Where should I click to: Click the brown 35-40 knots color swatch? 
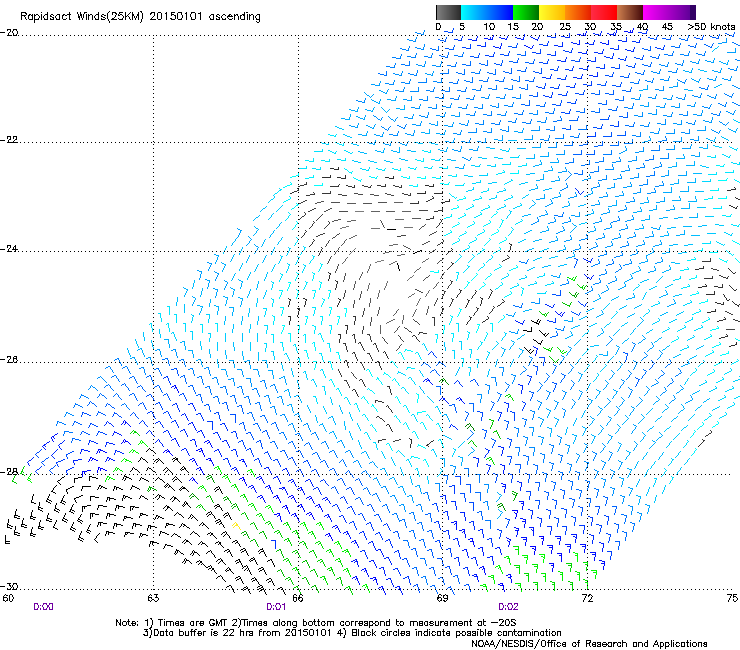630,12
